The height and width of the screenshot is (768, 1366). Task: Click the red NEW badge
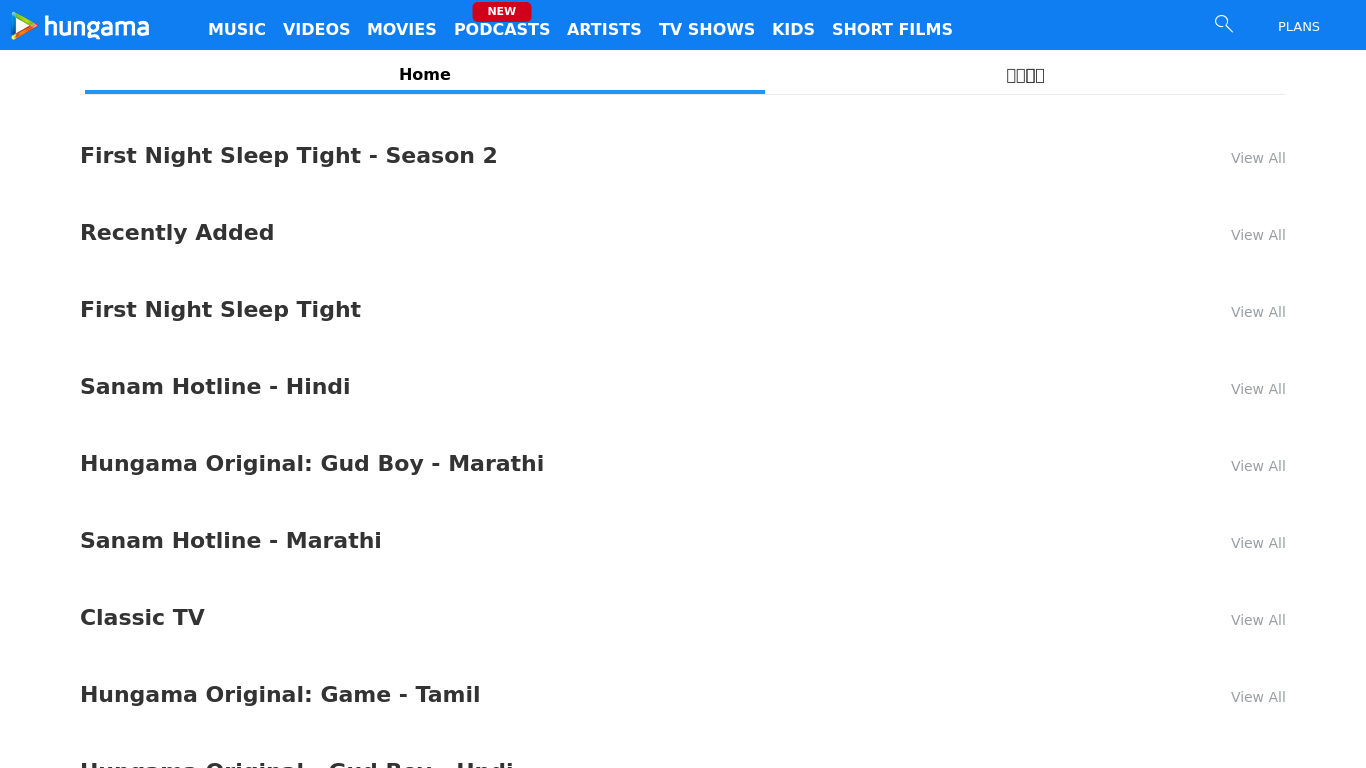point(501,11)
